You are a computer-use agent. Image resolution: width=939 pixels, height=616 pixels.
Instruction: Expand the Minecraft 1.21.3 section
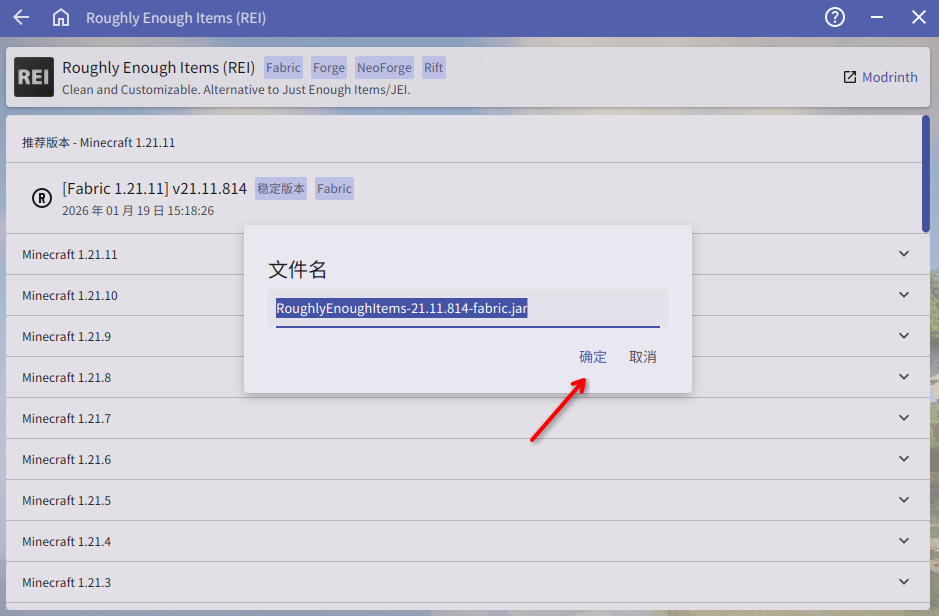click(904, 583)
